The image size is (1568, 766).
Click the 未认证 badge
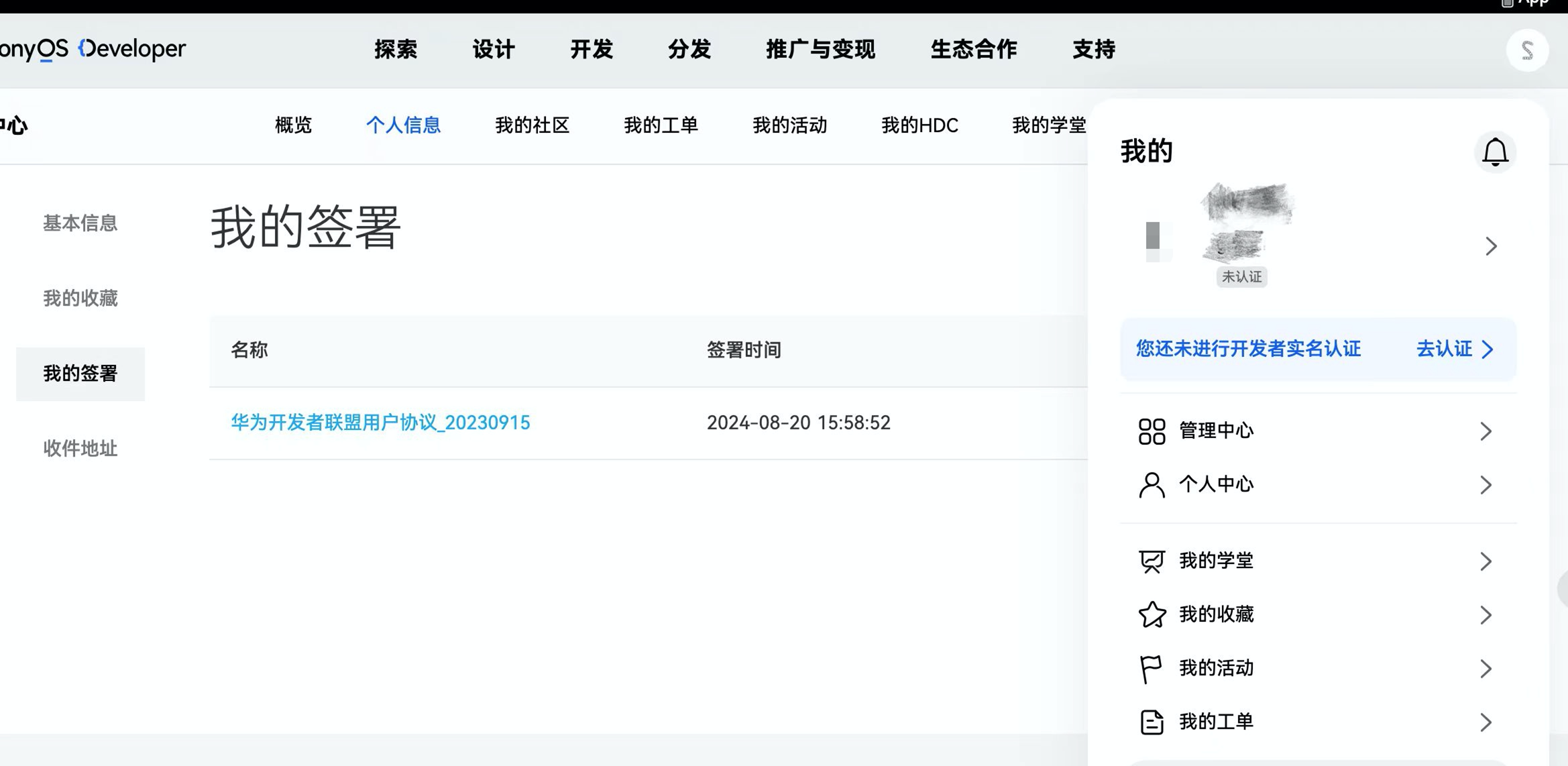point(1241,277)
